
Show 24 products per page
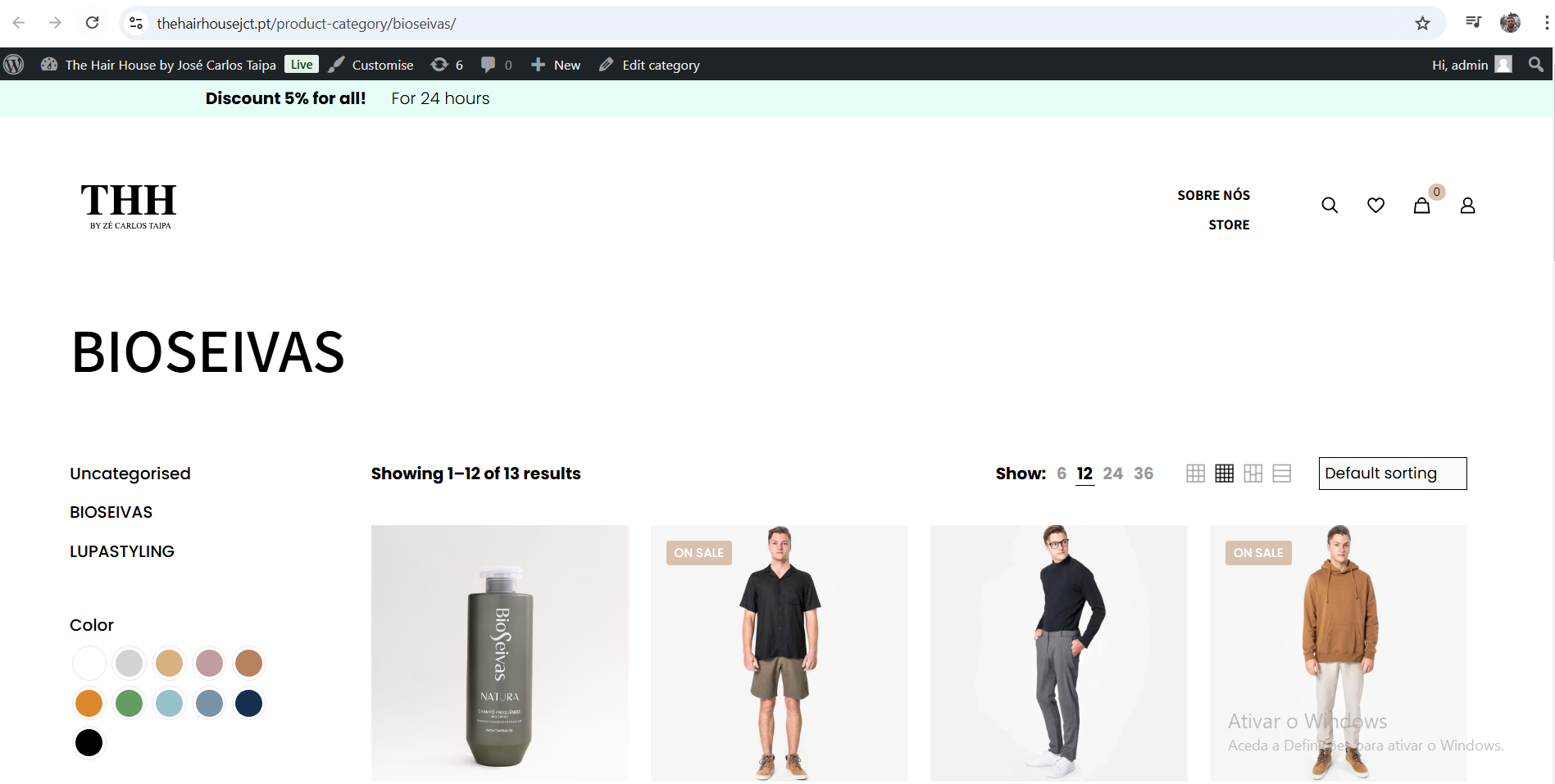click(1112, 474)
